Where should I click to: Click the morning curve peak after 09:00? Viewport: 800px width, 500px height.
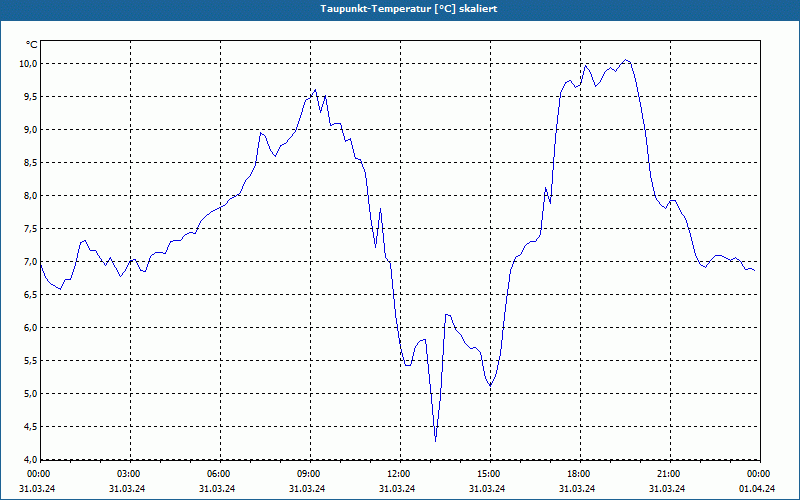point(315,90)
